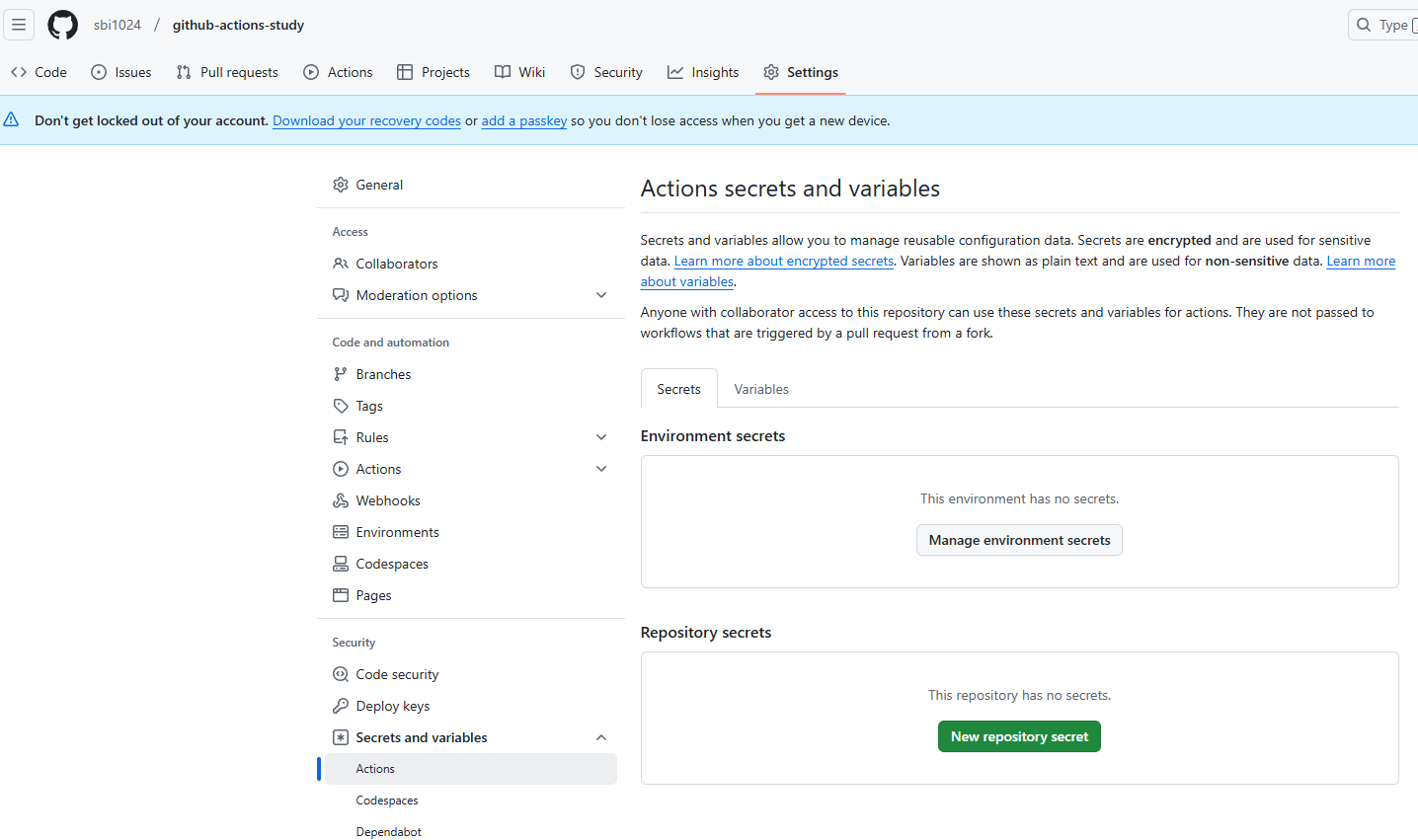Open the Wiki tab
This screenshot has width=1418, height=840.
pos(520,72)
